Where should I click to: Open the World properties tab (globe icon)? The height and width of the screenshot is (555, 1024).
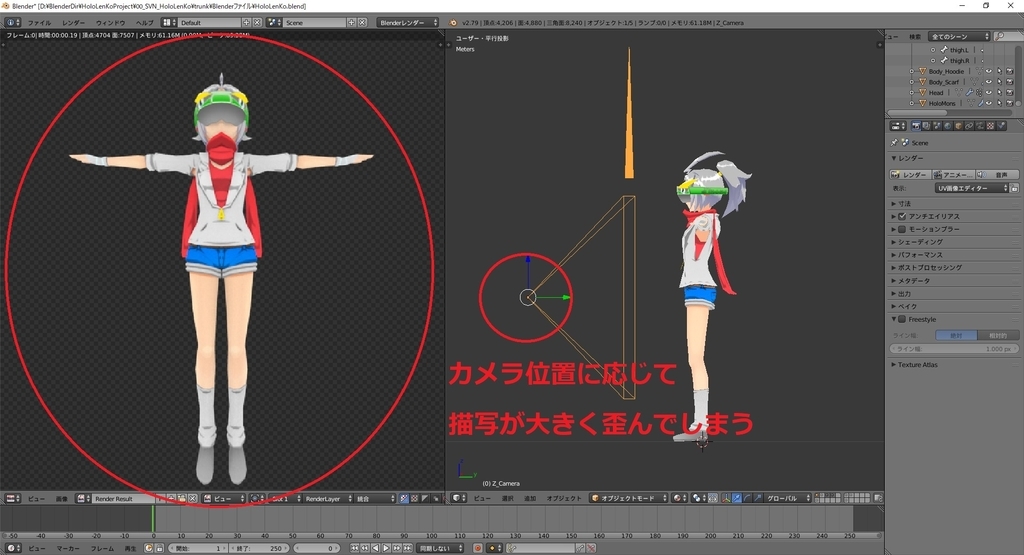pos(948,126)
